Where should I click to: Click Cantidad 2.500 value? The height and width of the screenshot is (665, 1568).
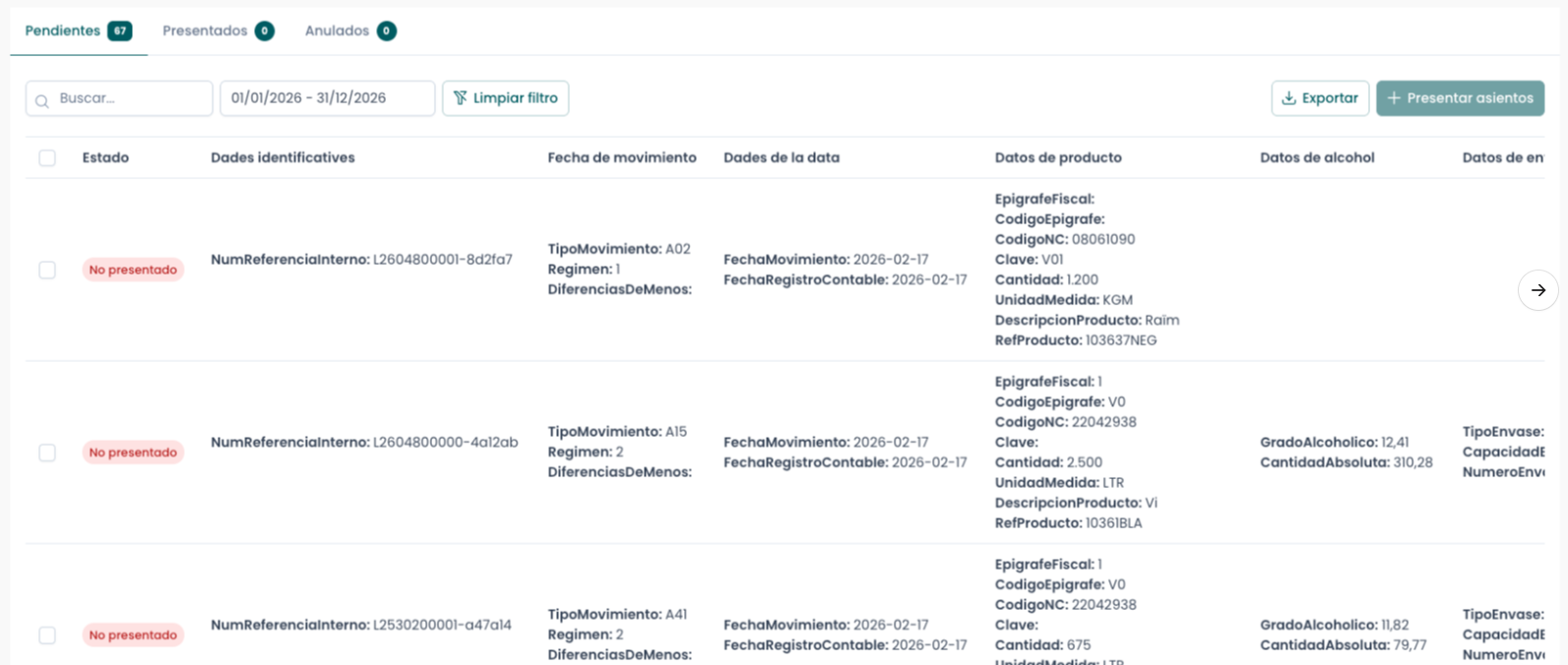pyautogui.click(x=1085, y=462)
